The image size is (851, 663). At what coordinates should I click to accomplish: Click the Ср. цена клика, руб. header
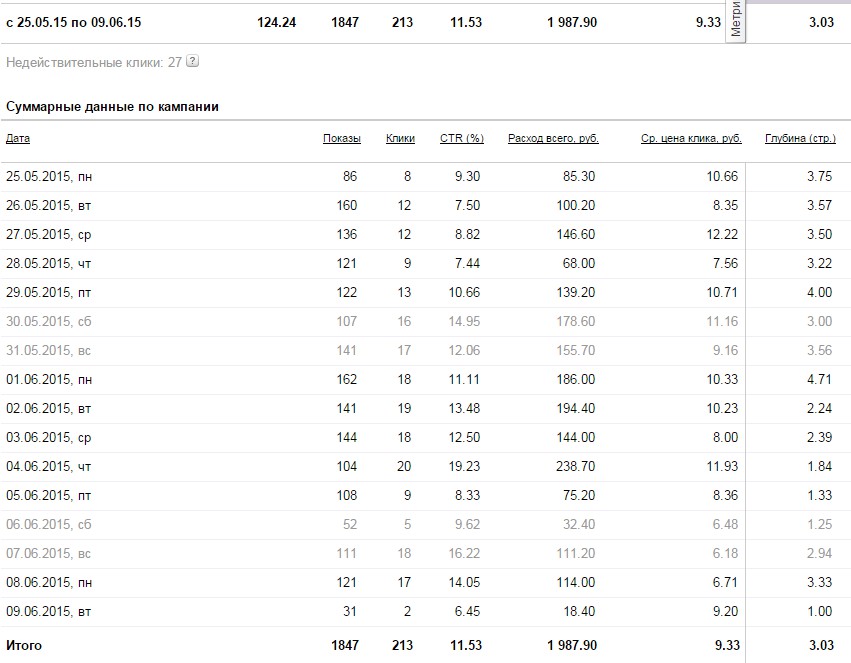(691, 139)
